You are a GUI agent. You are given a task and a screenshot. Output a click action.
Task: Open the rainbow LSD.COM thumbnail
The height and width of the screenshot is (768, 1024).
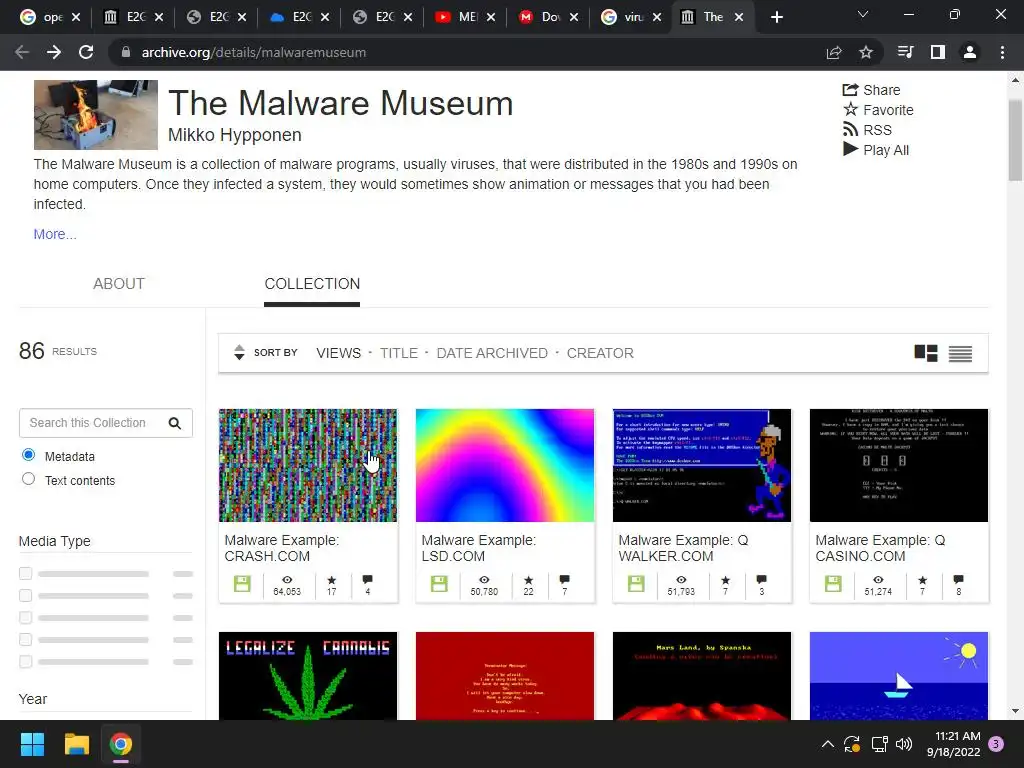(x=505, y=466)
